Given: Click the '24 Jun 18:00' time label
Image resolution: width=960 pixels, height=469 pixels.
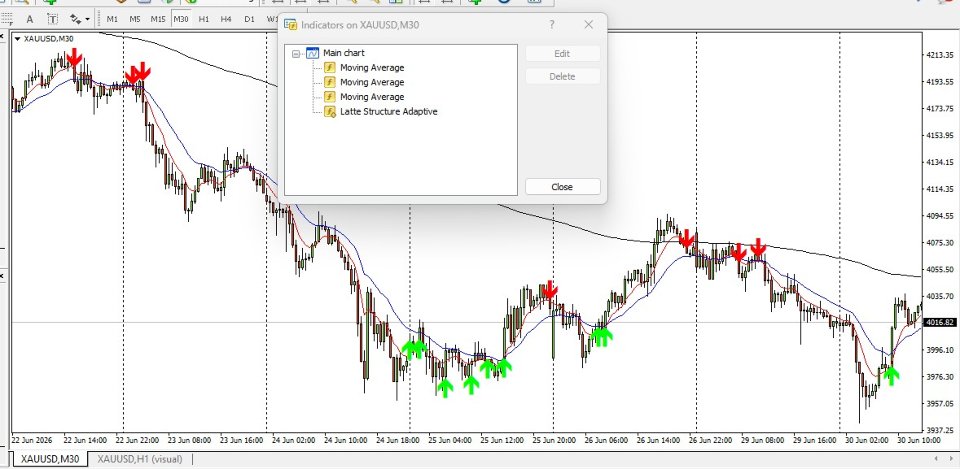Looking at the screenshot, I should pos(398,440).
